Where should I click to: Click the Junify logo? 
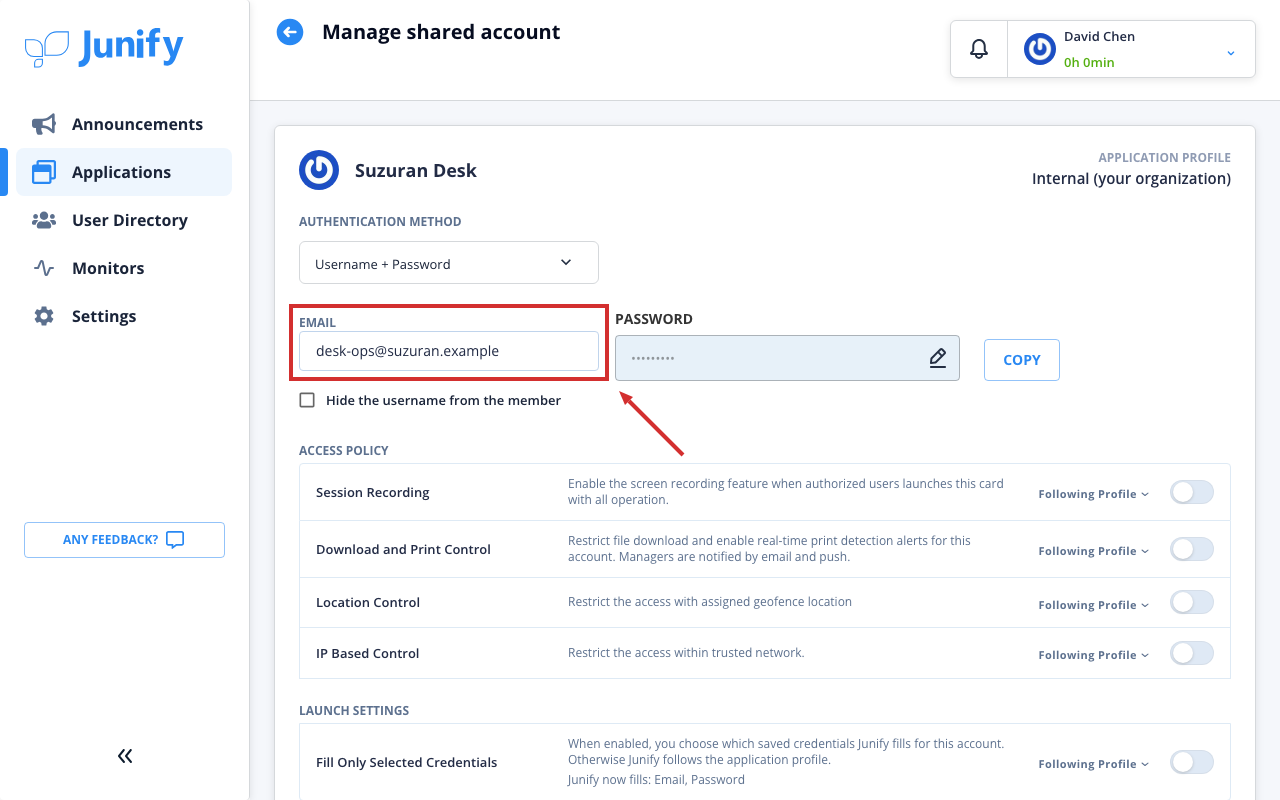tap(104, 48)
